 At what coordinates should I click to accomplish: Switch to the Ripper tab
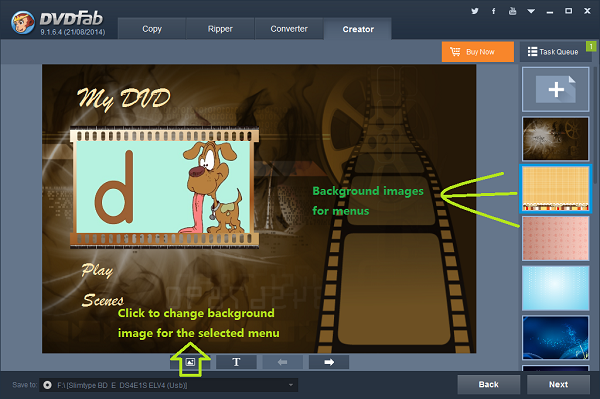[x=220, y=29]
